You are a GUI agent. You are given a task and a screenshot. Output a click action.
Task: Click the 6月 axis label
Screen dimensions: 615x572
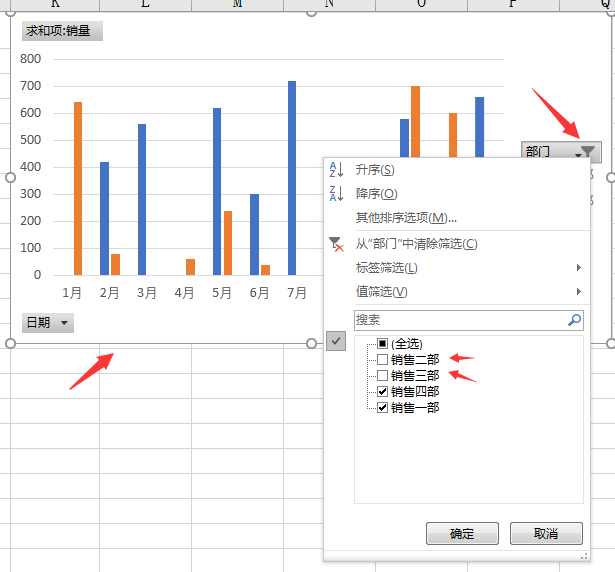click(x=259, y=293)
